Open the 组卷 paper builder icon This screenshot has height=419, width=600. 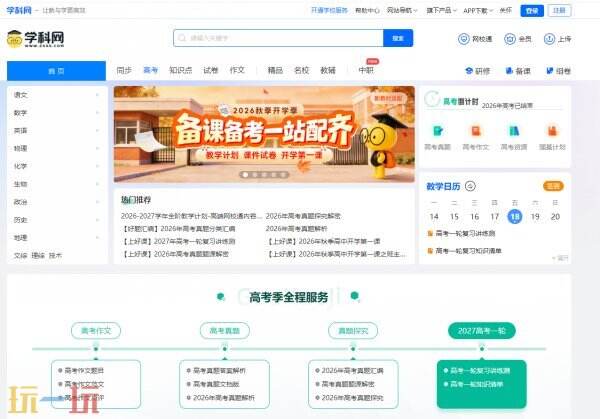tap(549, 71)
